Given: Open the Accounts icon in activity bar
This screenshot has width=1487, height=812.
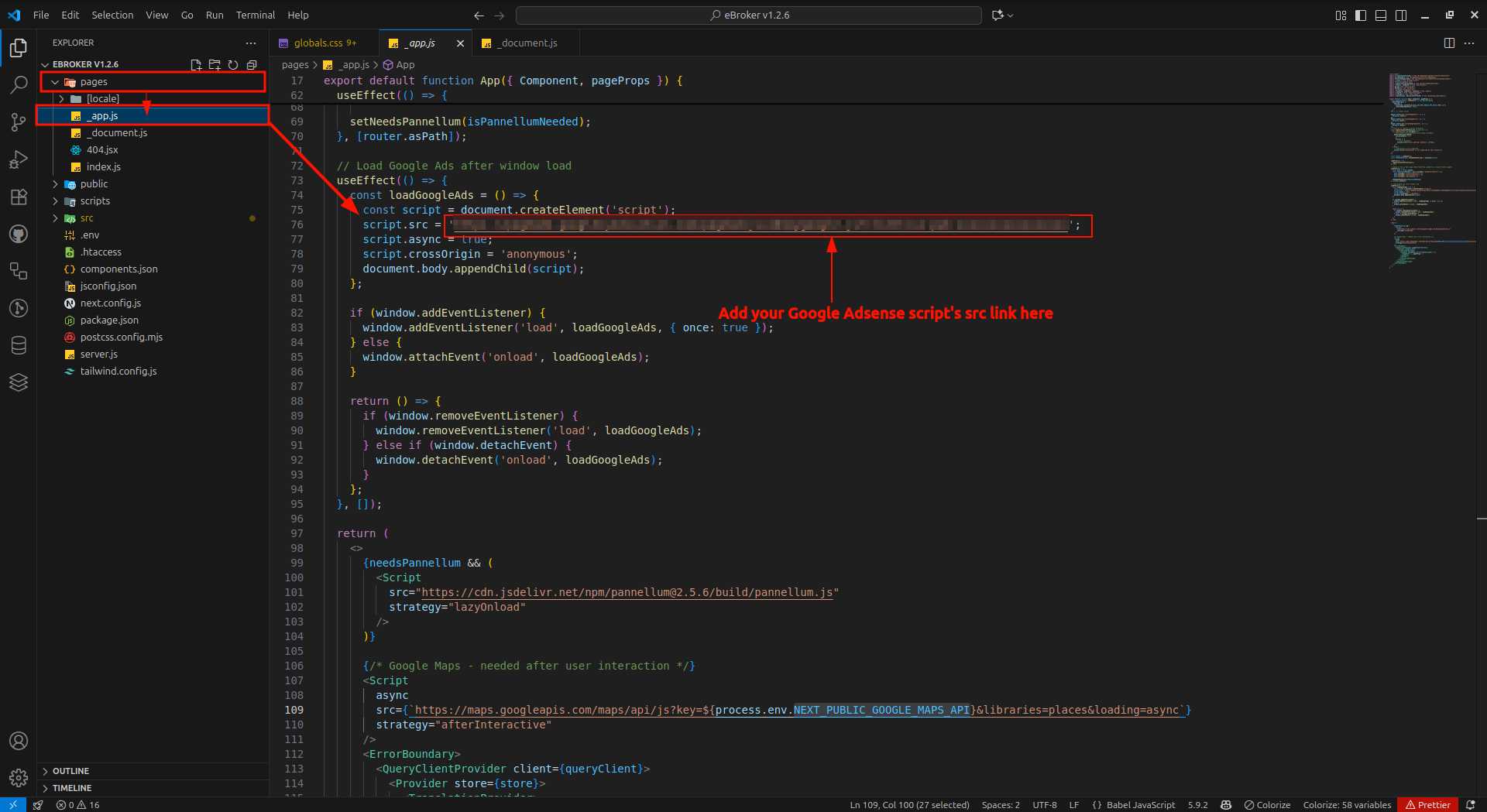Looking at the screenshot, I should 19,741.
